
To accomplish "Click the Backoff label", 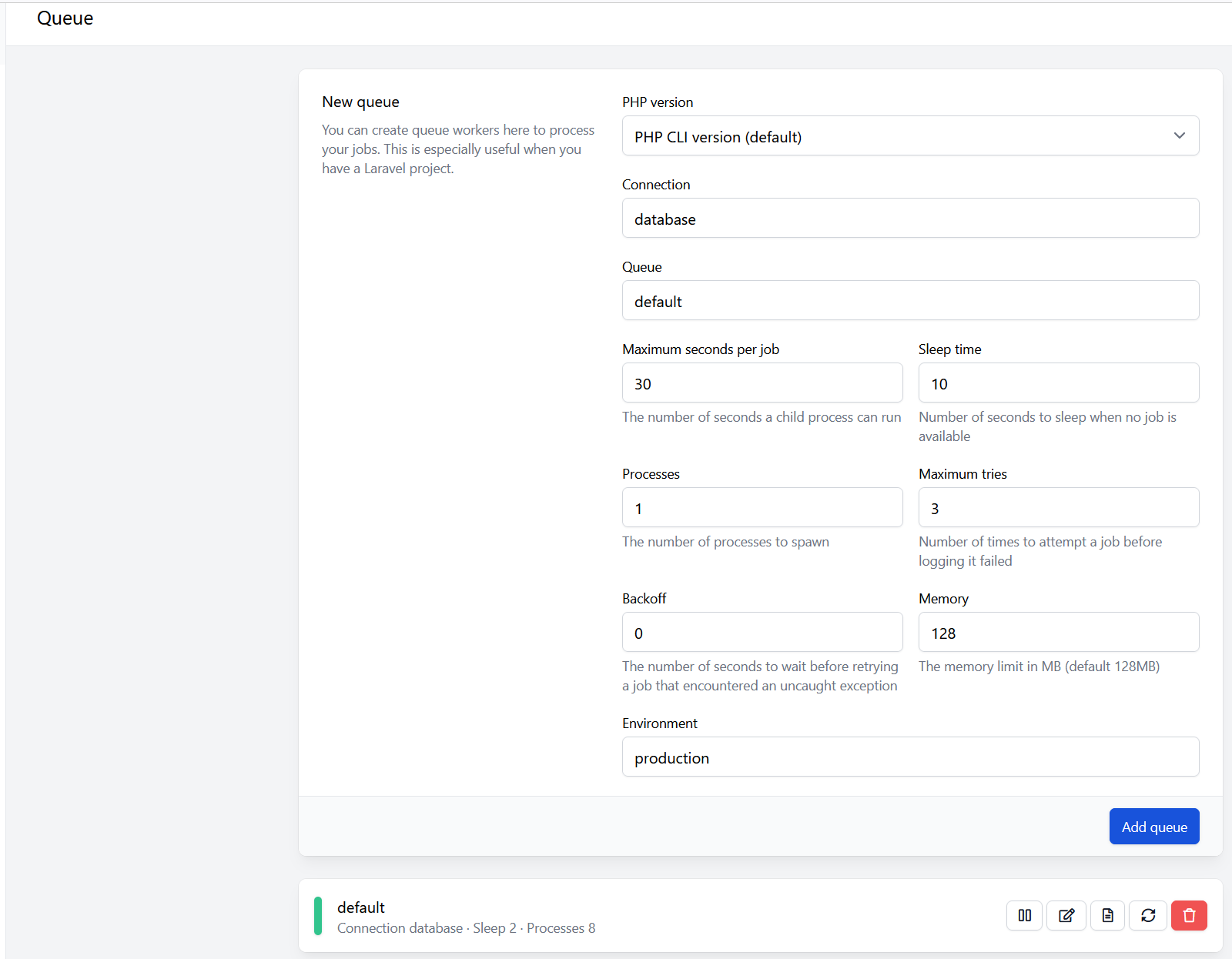I will click(644, 599).
